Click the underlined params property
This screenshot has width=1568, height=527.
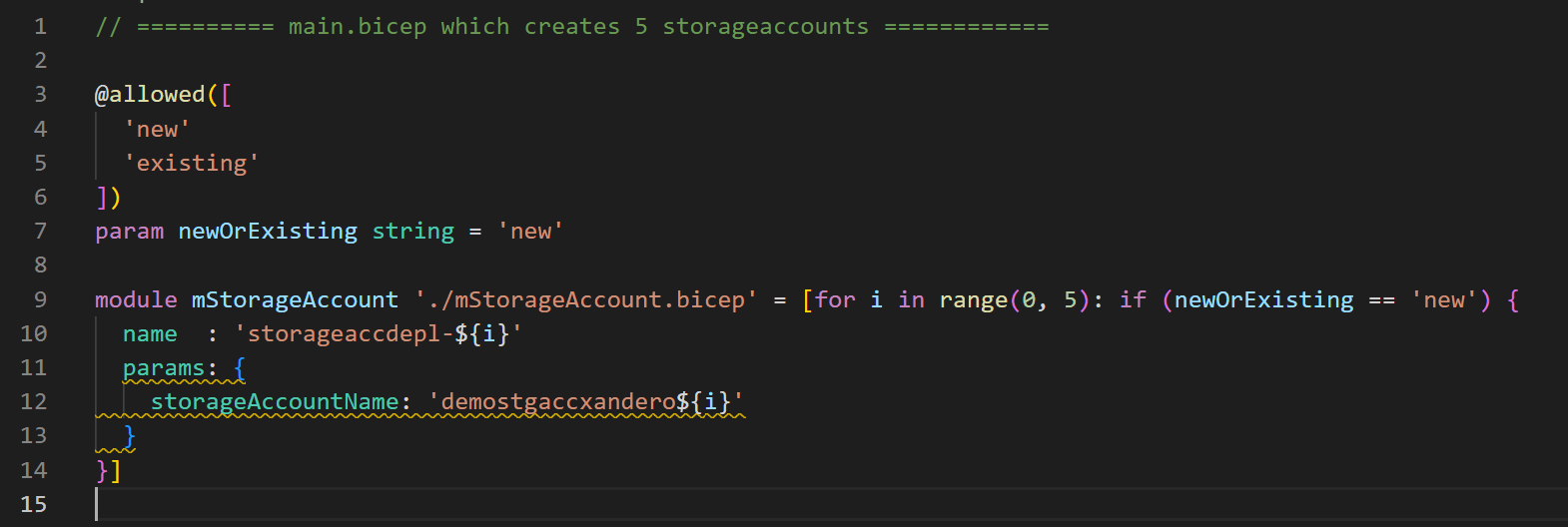[x=164, y=368]
